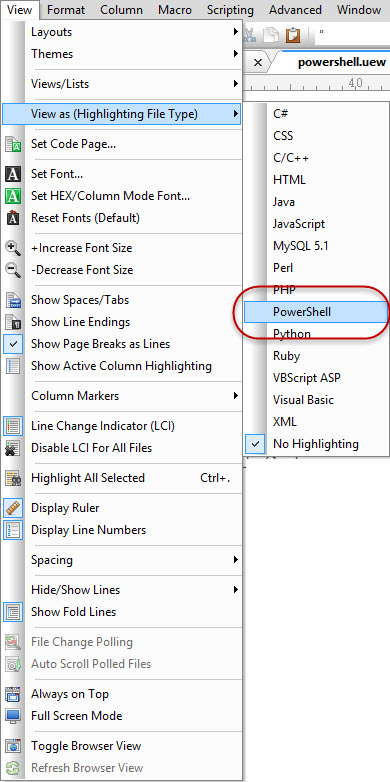Click the green HEX/Column Mode Font icon
The width and height of the screenshot is (390, 782).
pos(12,196)
